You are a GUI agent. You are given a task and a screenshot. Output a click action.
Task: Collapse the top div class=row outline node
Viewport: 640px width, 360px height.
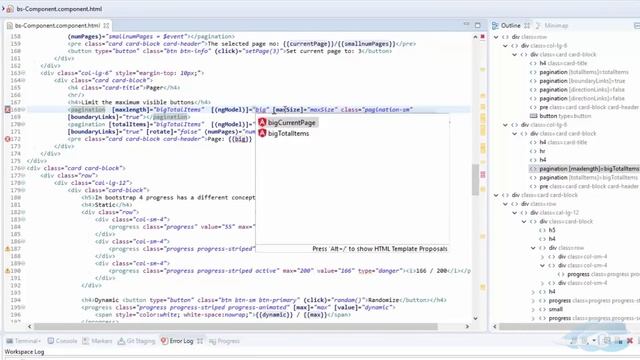(x=496, y=37)
